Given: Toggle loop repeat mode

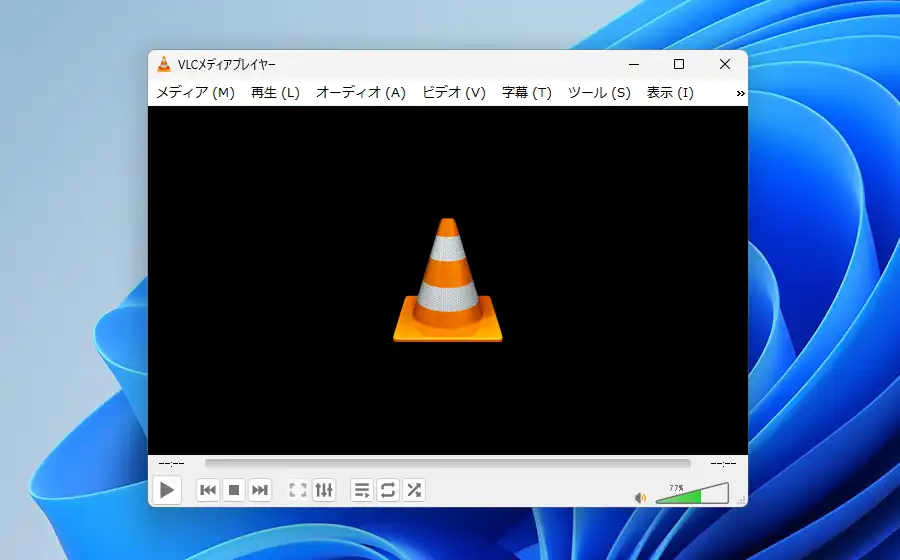Looking at the screenshot, I should pos(388,490).
